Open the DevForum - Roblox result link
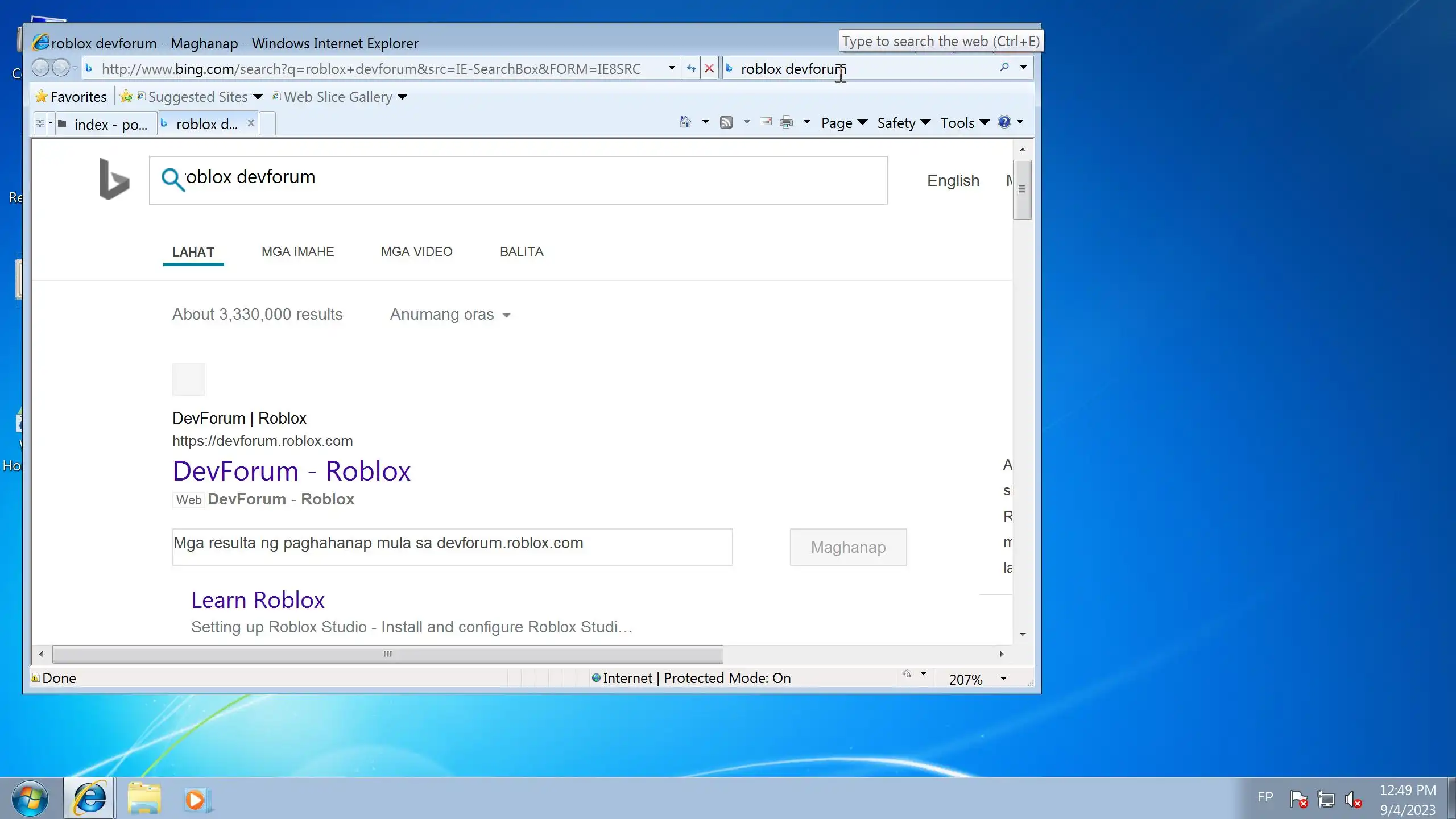 (x=291, y=471)
